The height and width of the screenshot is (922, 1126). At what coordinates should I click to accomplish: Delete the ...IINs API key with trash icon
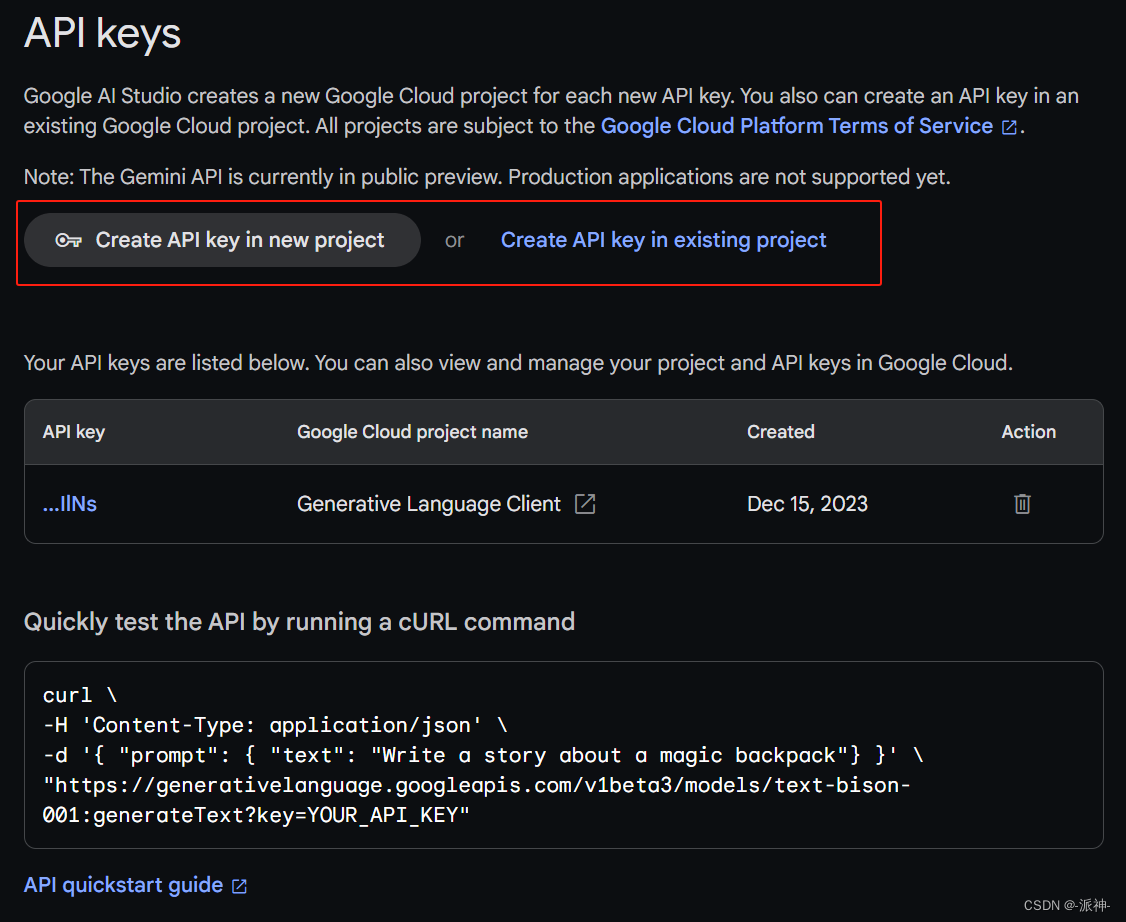click(1022, 503)
